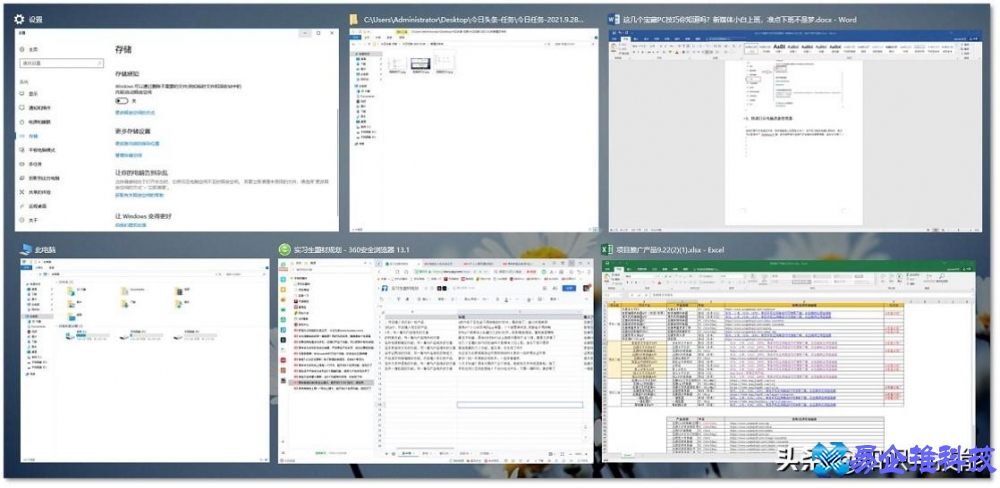Click the 此电脑 computer icon in thumbnail title
The width and height of the screenshot is (1000, 488).
tap(18, 248)
